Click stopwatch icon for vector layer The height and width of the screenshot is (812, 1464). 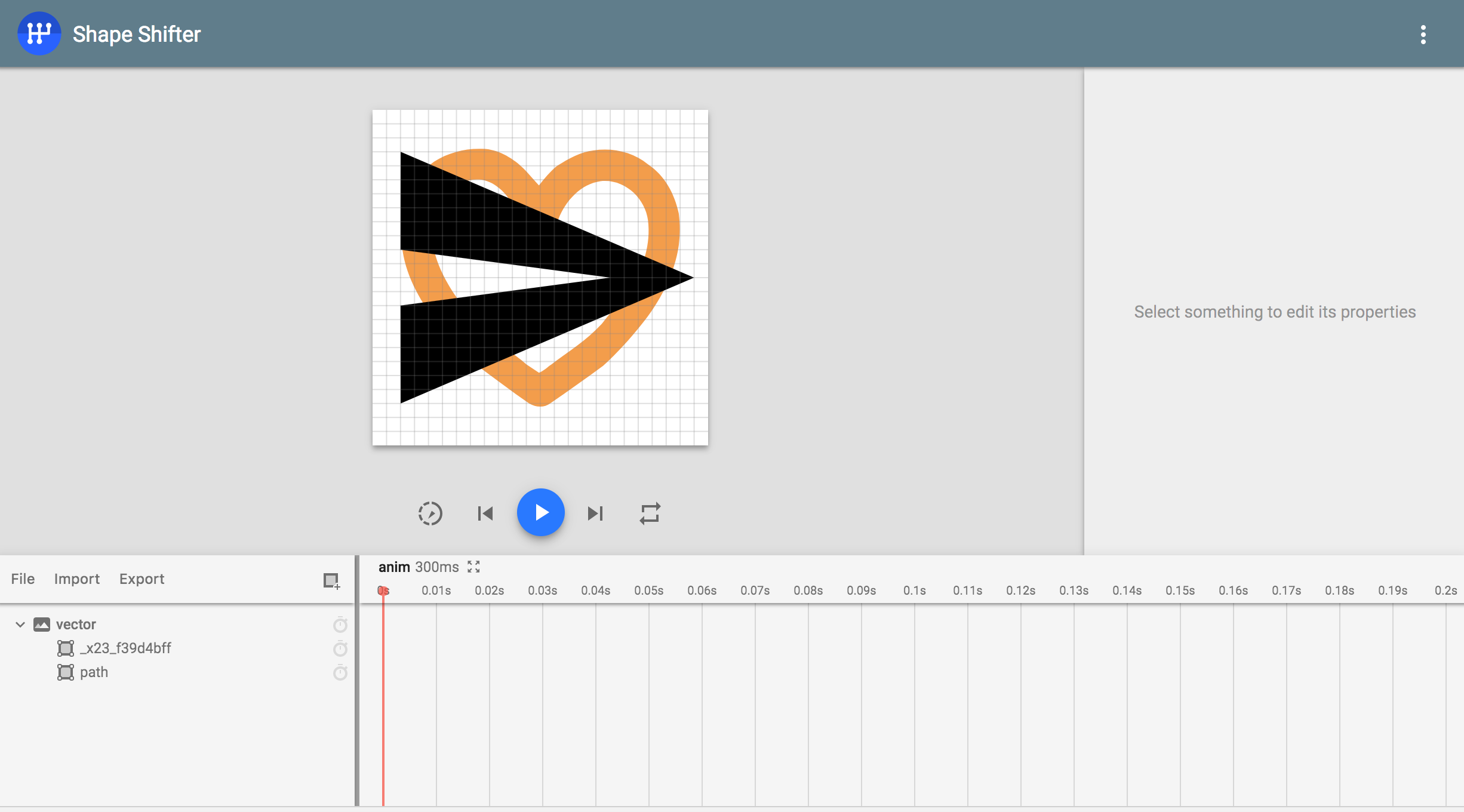click(340, 625)
